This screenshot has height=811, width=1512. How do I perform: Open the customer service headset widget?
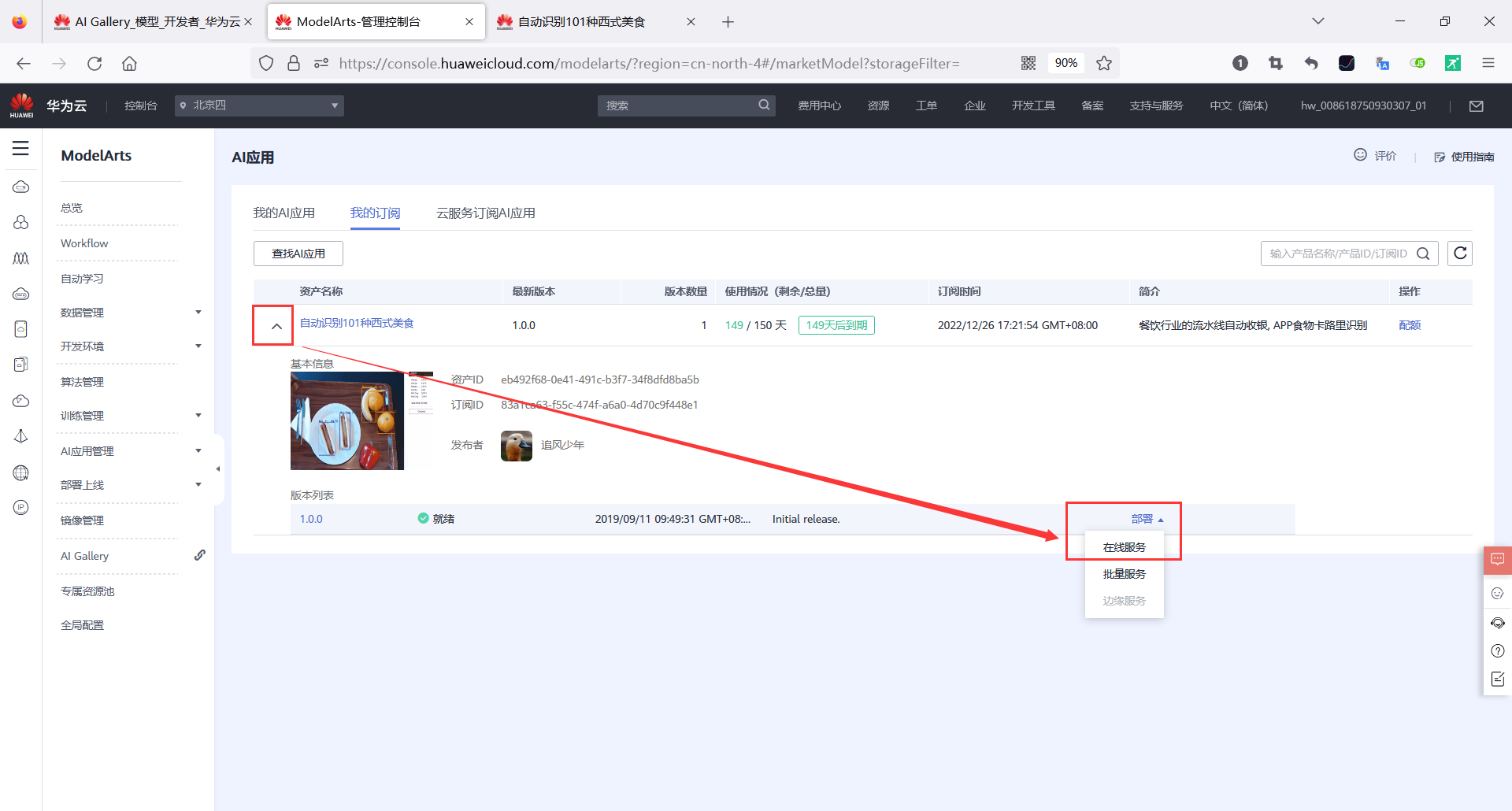[x=1498, y=623]
